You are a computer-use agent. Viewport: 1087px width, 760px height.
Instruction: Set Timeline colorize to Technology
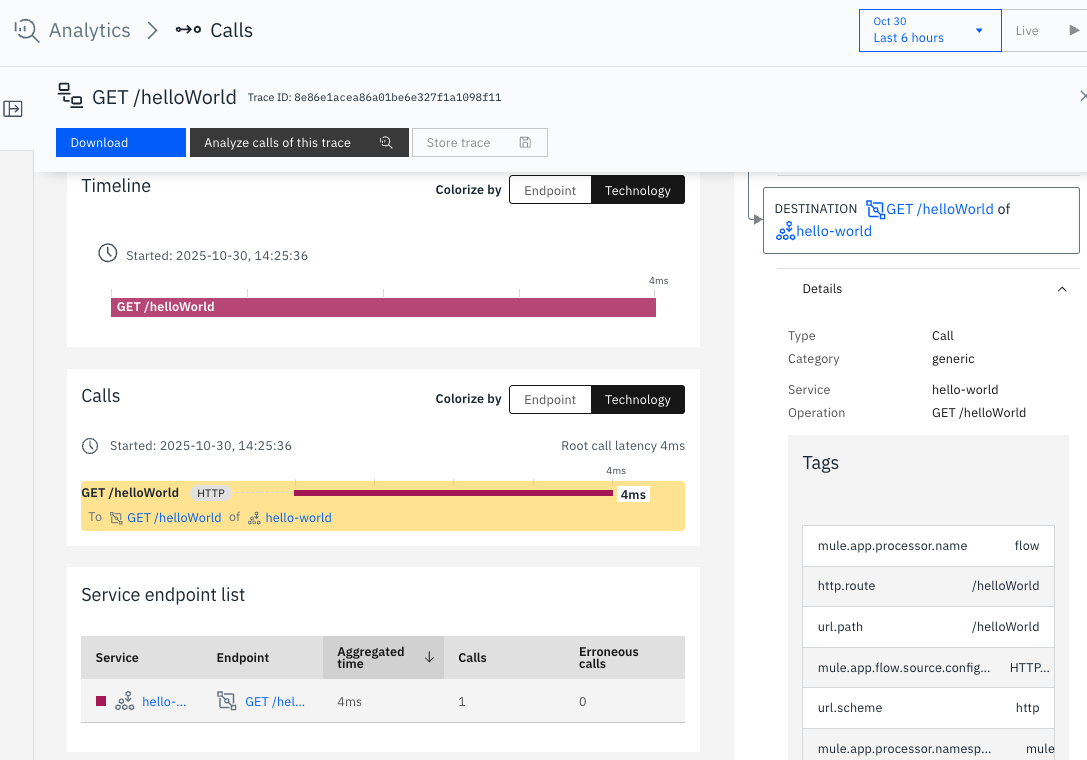637,190
